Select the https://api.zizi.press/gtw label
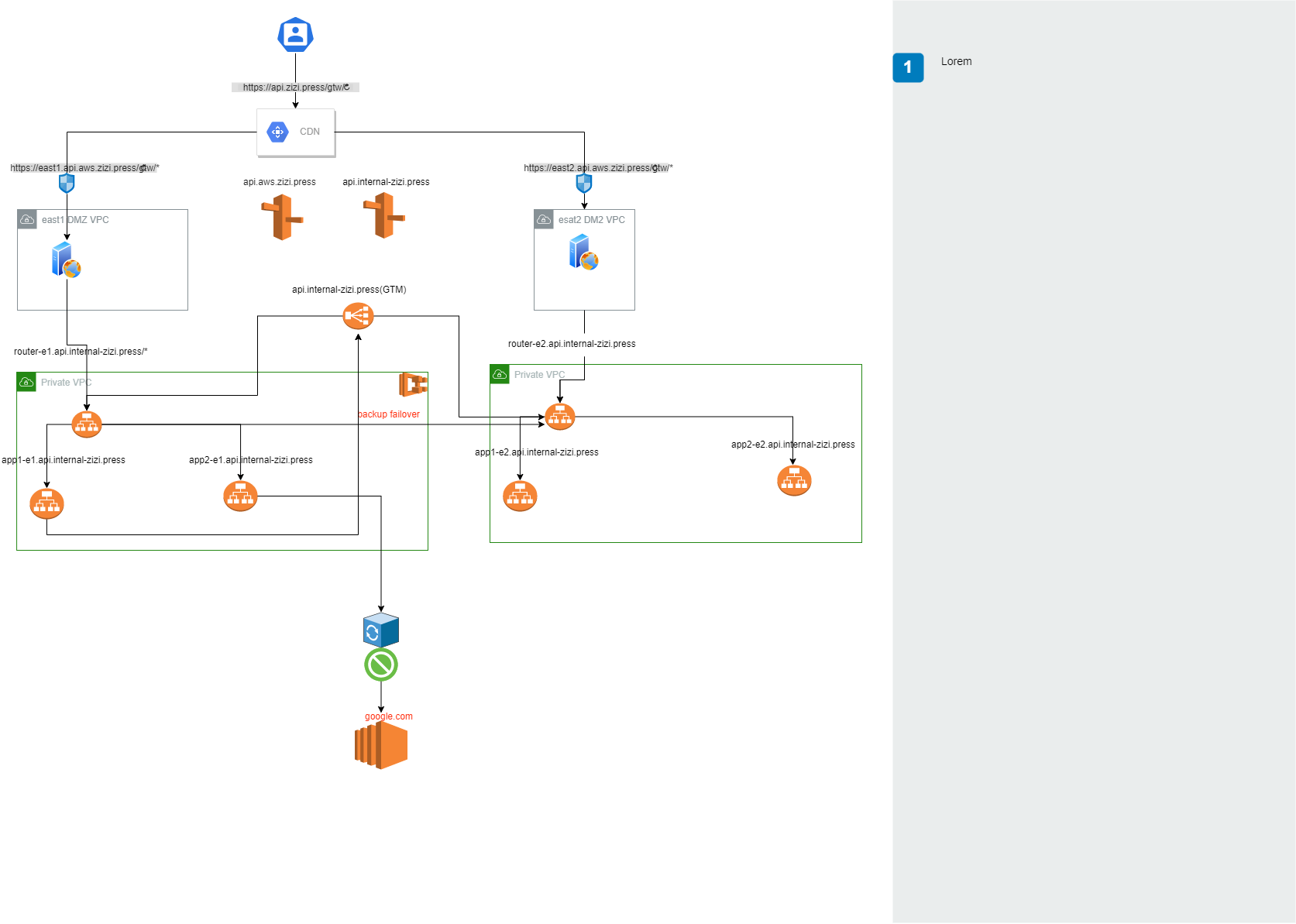Image resolution: width=1296 pixels, height=924 pixels. click(x=295, y=88)
